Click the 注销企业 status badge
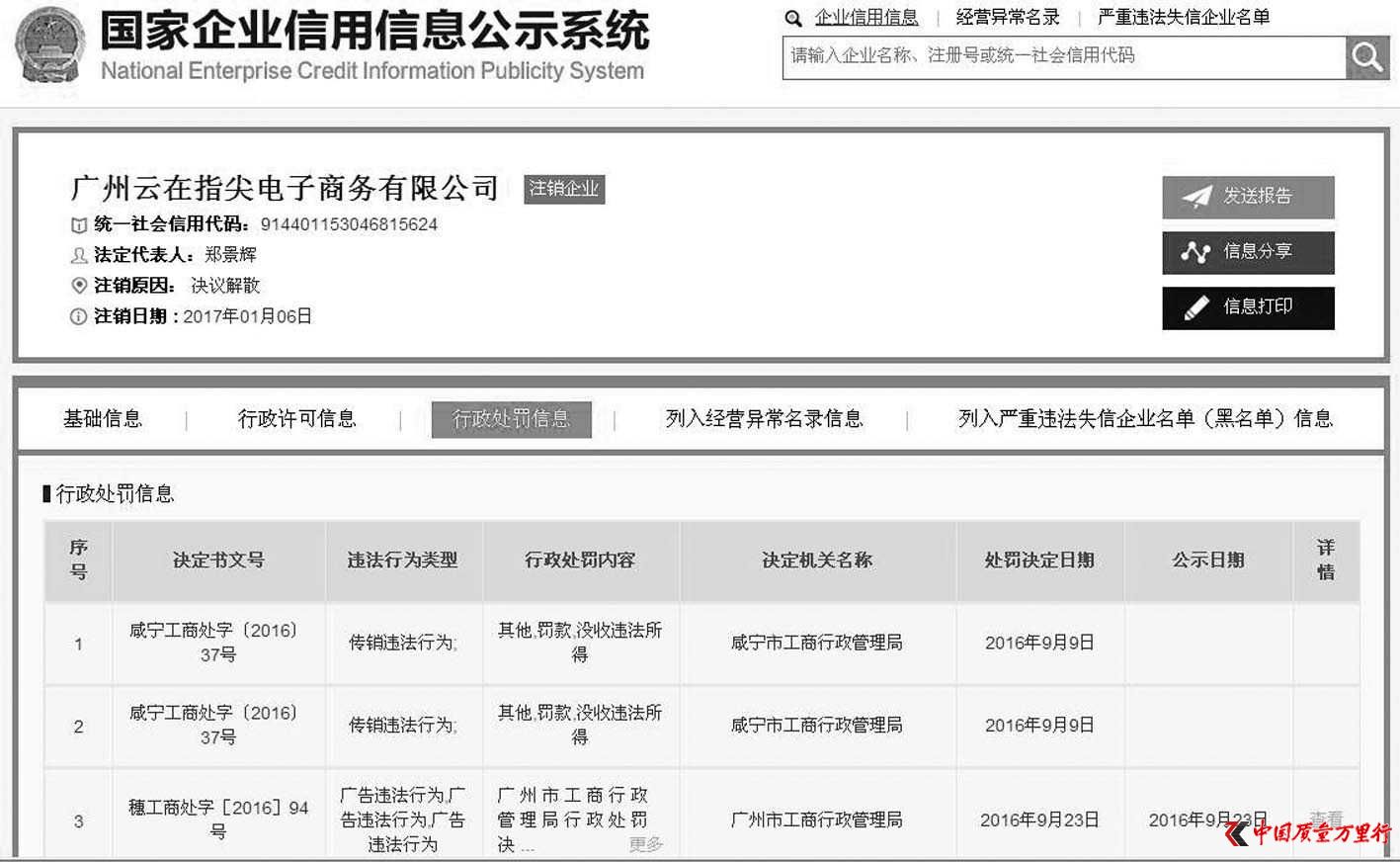Image resolution: width=1400 pixels, height=862 pixels. (564, 189)
